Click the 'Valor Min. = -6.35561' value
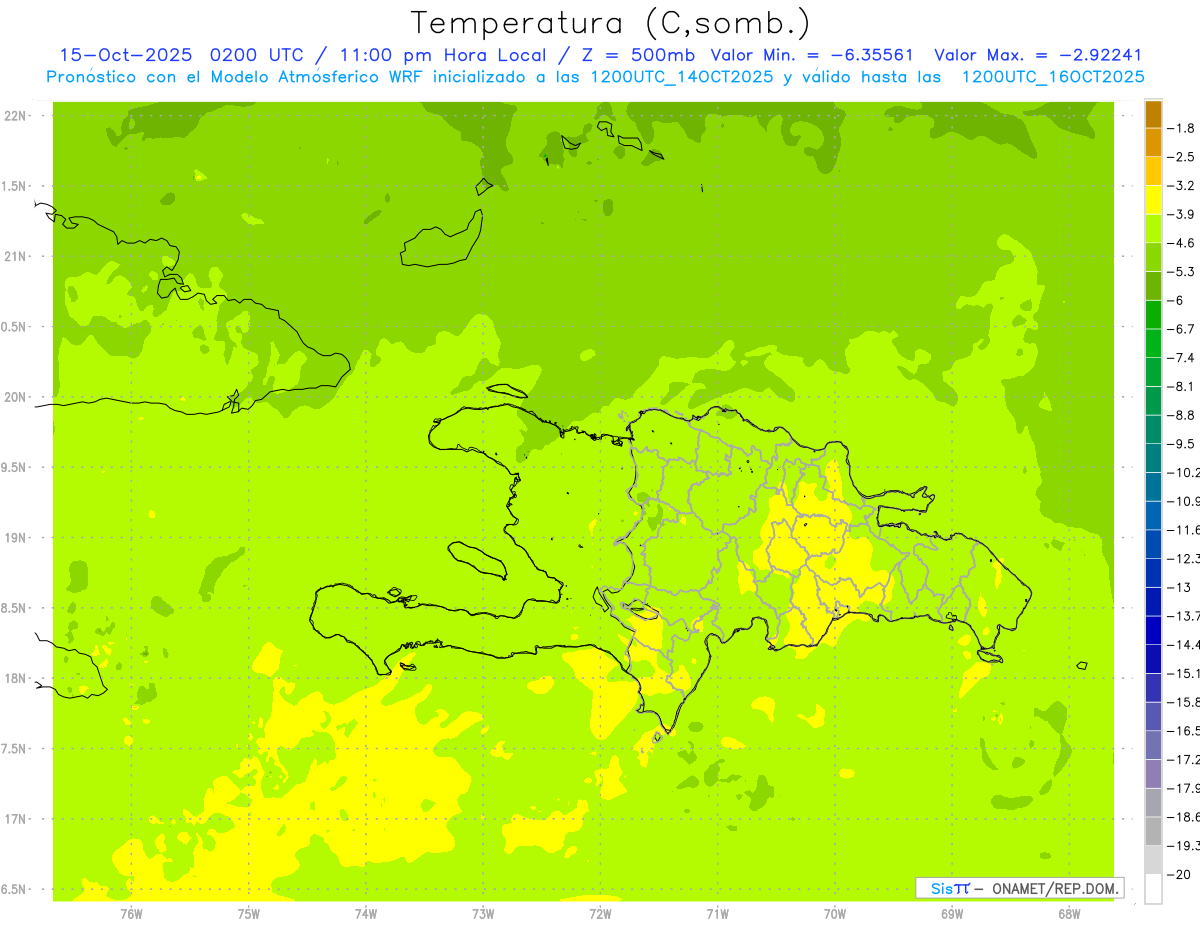1200x927 pixels. [x=811, y=55]
